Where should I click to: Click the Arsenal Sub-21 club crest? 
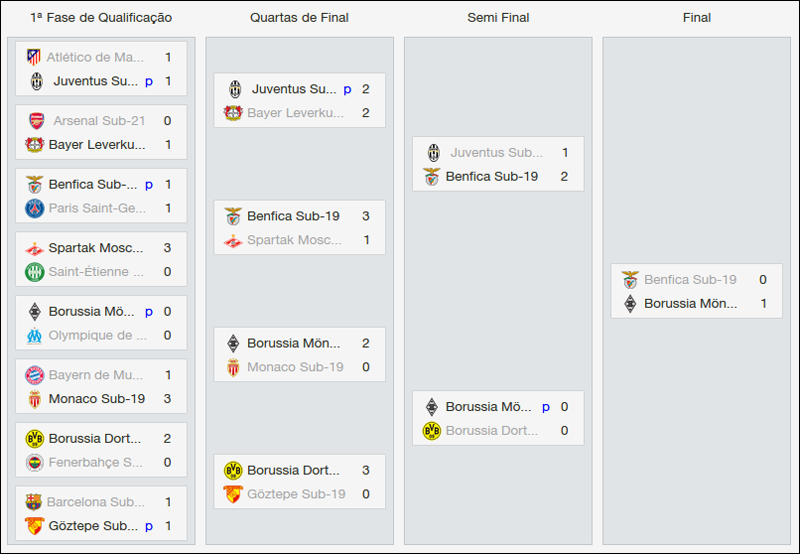(x=36, y=121)
